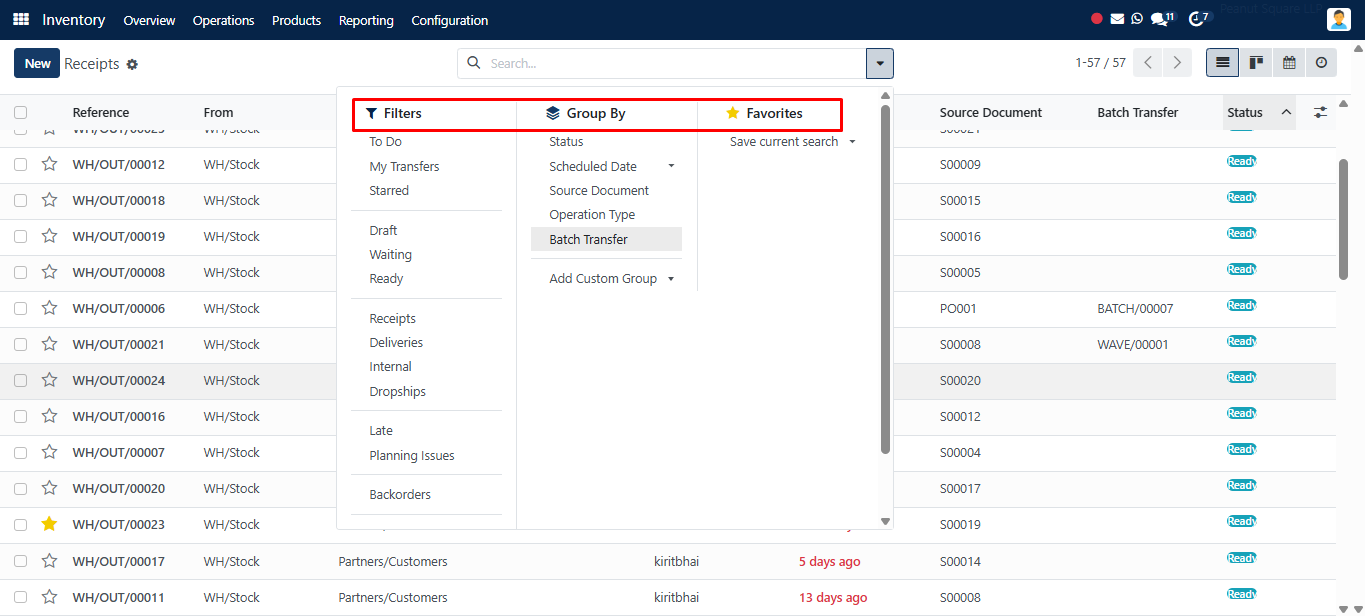The width and height of the screenshot is (1365, 616).
Task: Switch to list view
Action: click(x=1222, y=63)
